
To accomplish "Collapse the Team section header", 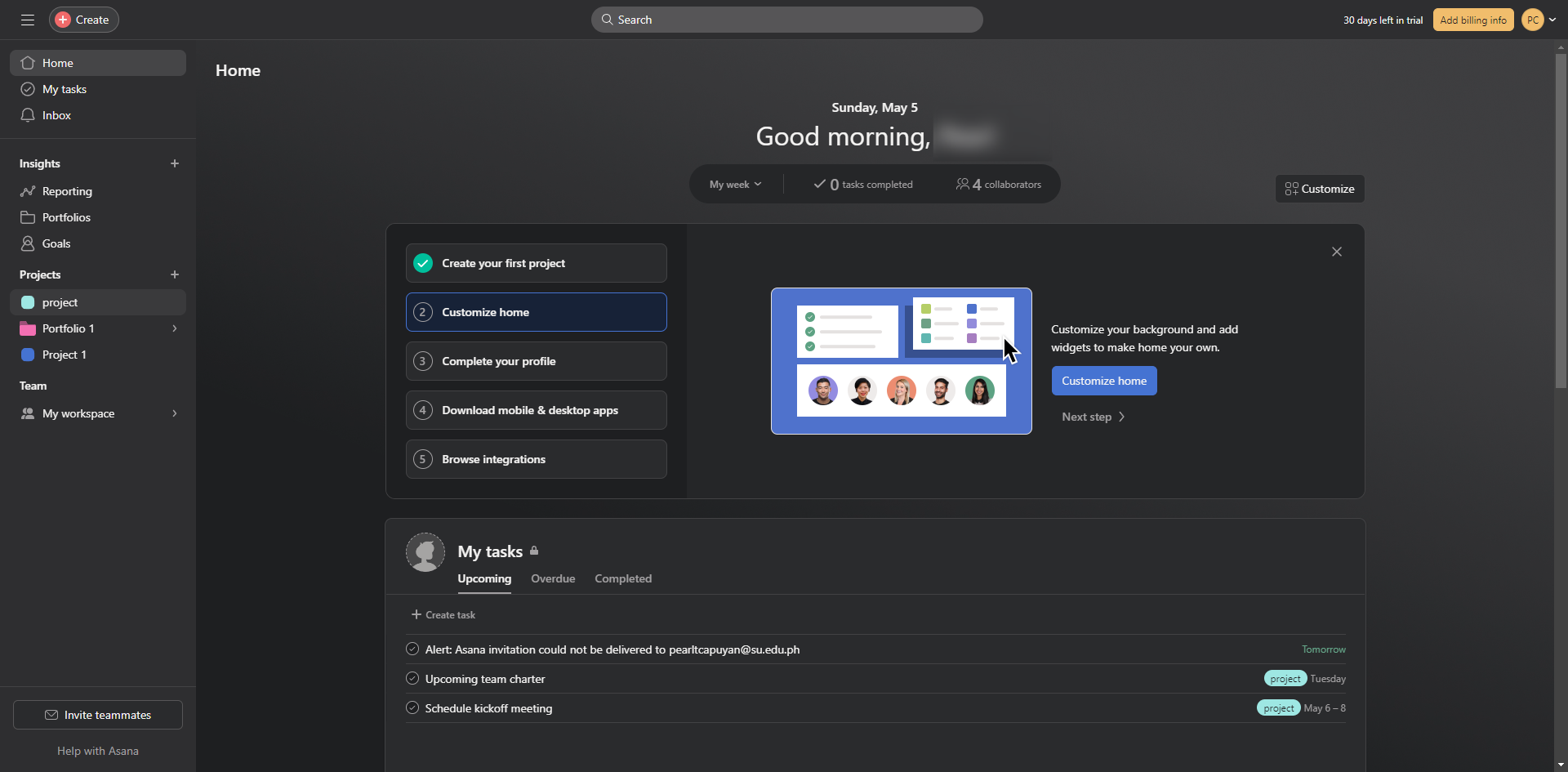I will pos(33,386).
